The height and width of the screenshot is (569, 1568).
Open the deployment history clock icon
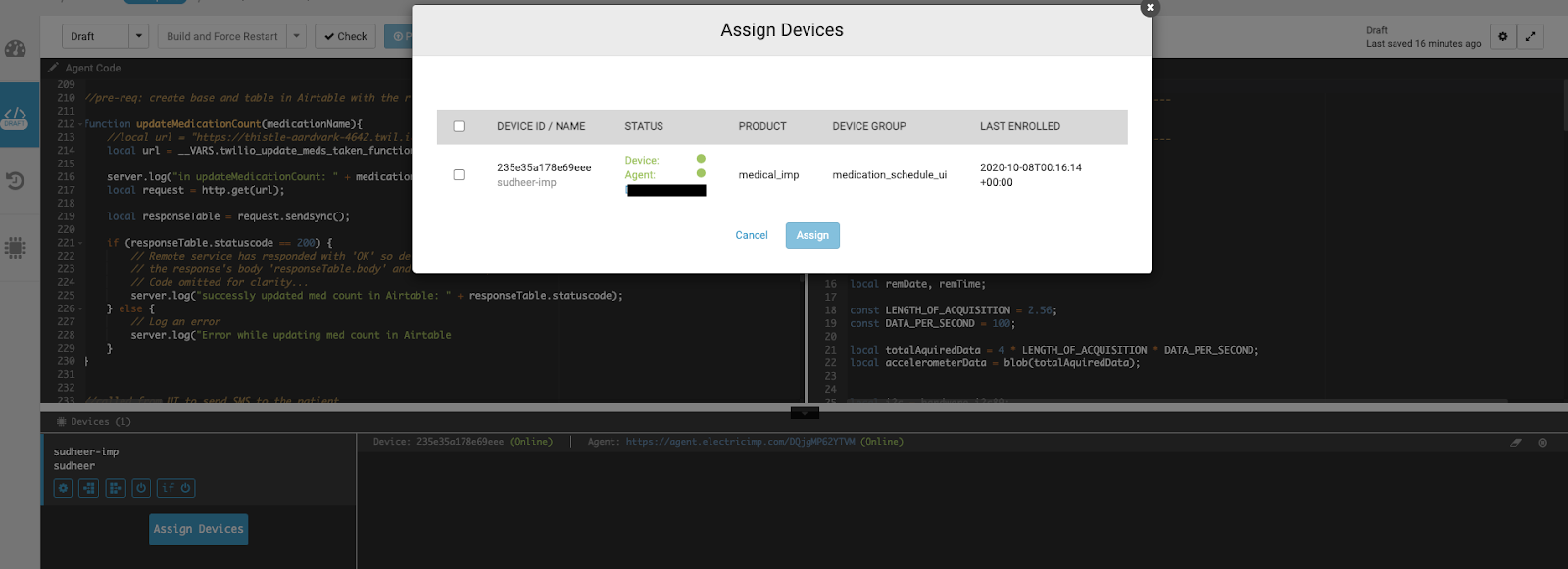click(16, 180)
